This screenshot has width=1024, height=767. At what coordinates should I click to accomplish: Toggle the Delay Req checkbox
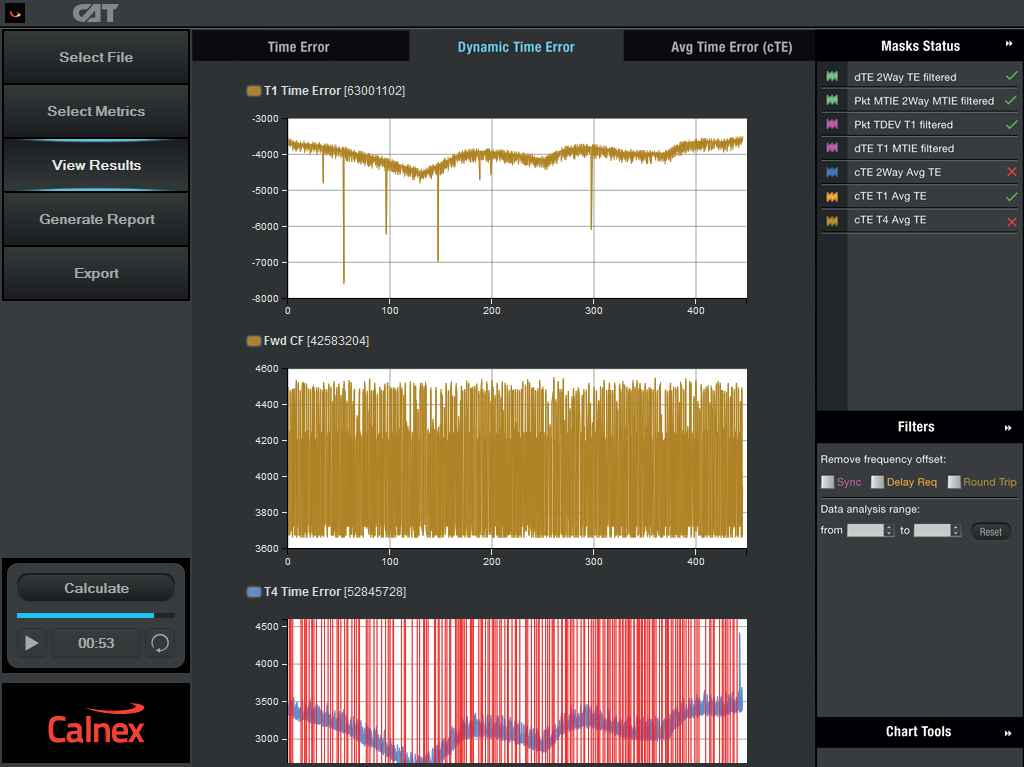(877, 482)
